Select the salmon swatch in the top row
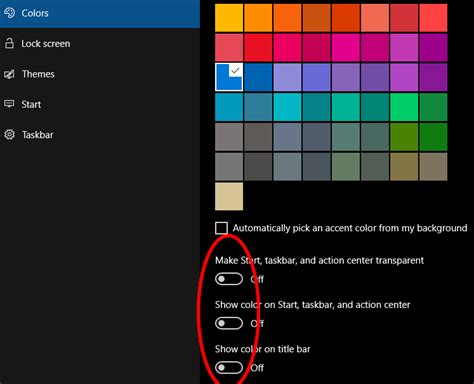Viewport: 474px width, 384px height. [x=375, y=18]
